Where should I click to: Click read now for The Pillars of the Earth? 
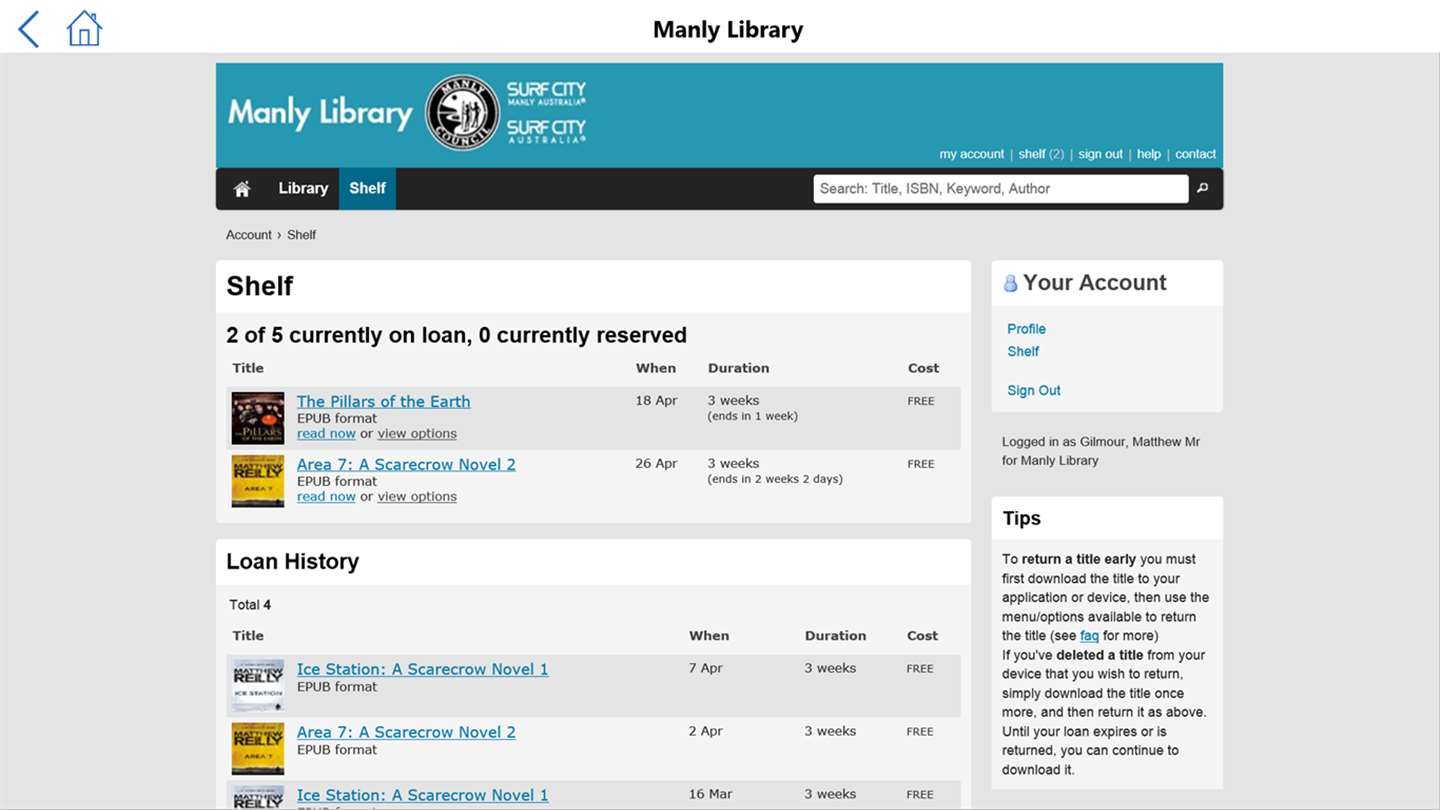(x=326, y=433)
